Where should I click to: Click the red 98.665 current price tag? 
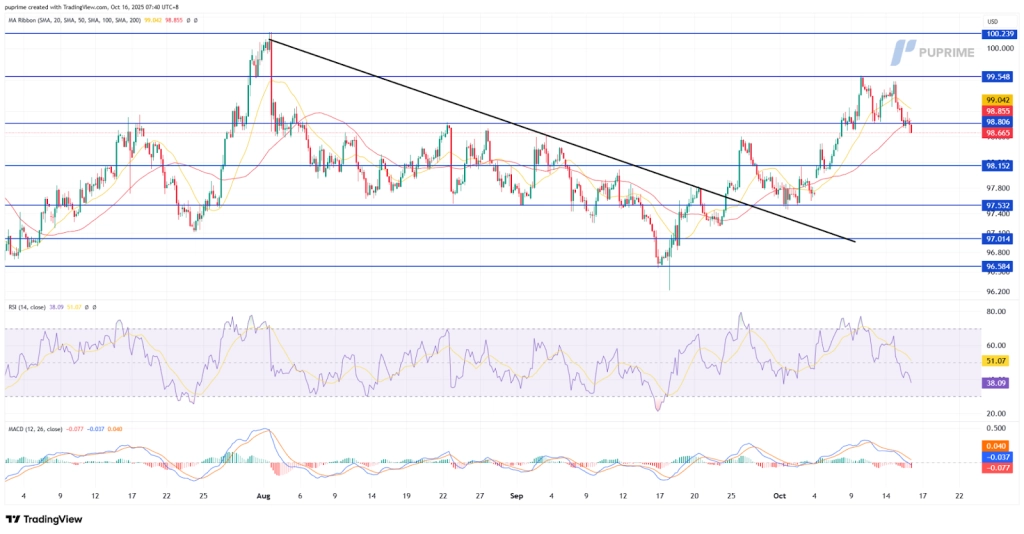[998, 133]
